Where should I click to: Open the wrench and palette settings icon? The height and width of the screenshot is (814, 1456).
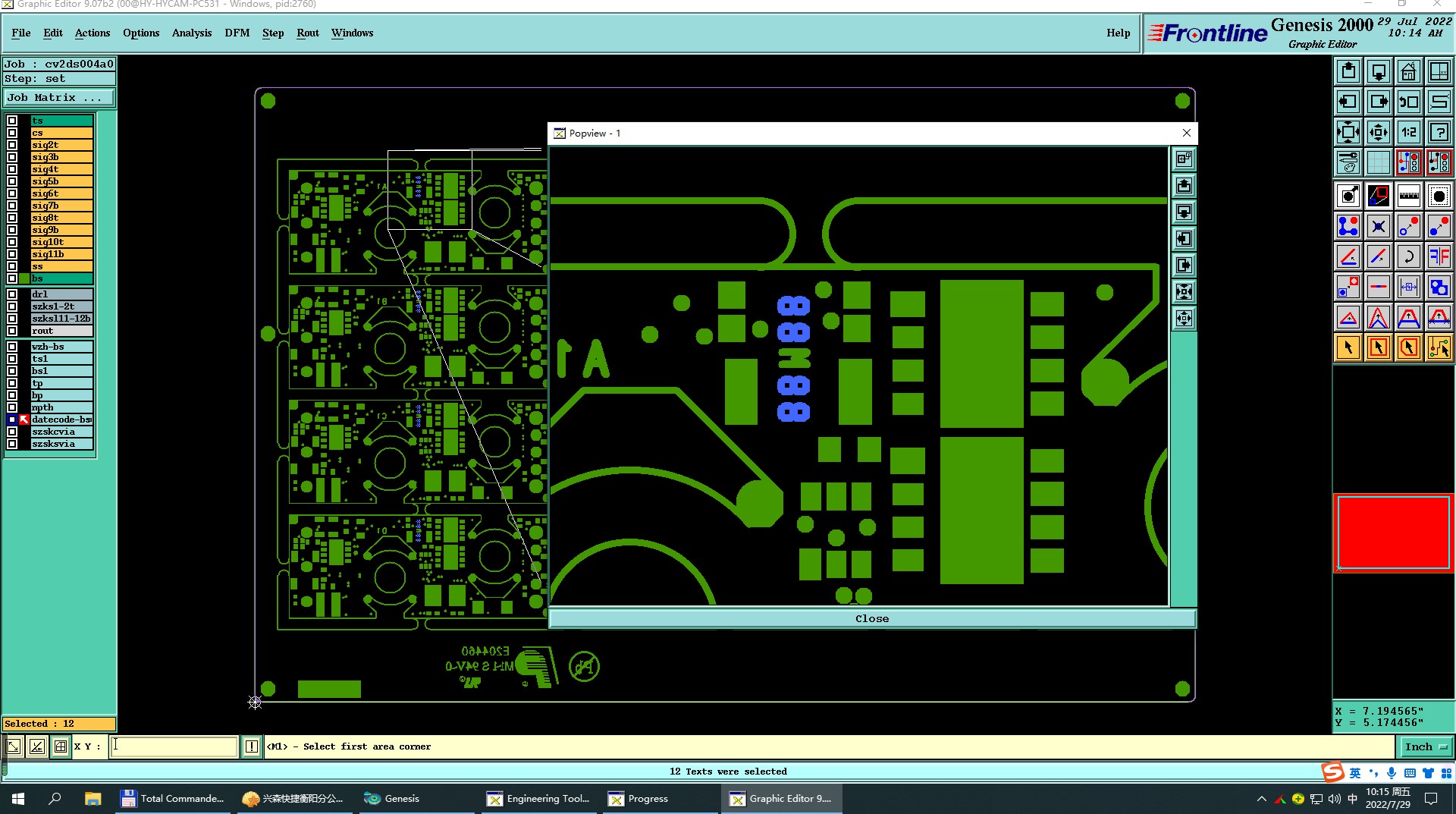1348,162
